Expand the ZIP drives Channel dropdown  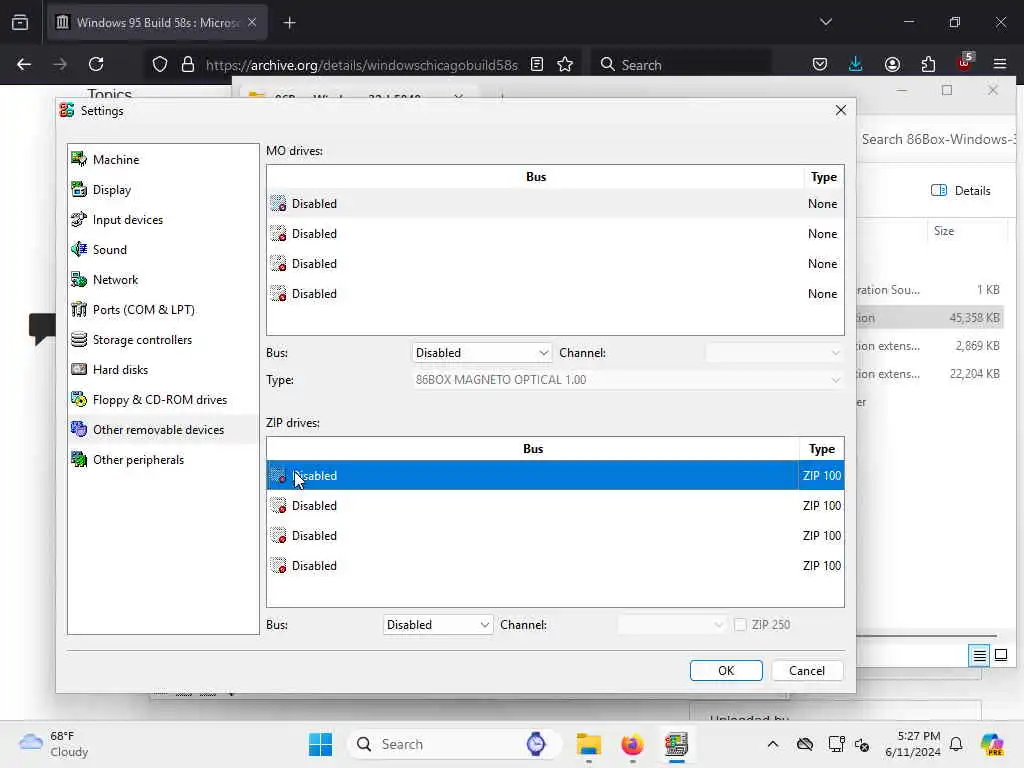tap(672, 625)
